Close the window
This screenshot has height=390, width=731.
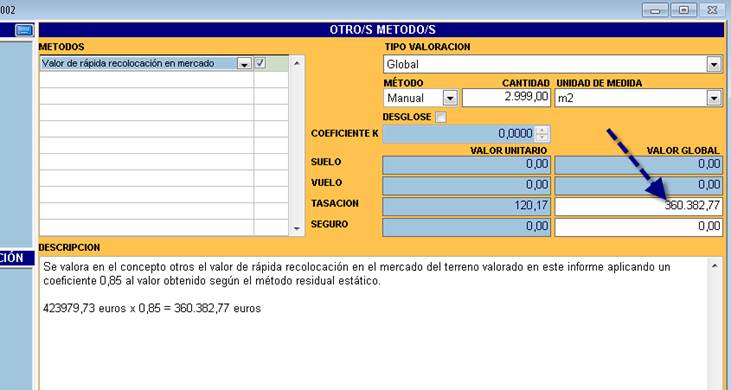point(712,10)
